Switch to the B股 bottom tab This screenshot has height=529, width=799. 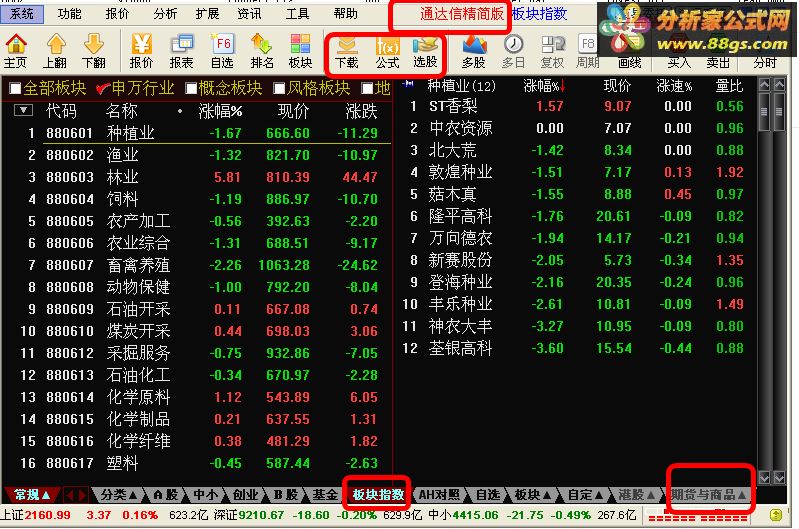(x=285, y=495)
